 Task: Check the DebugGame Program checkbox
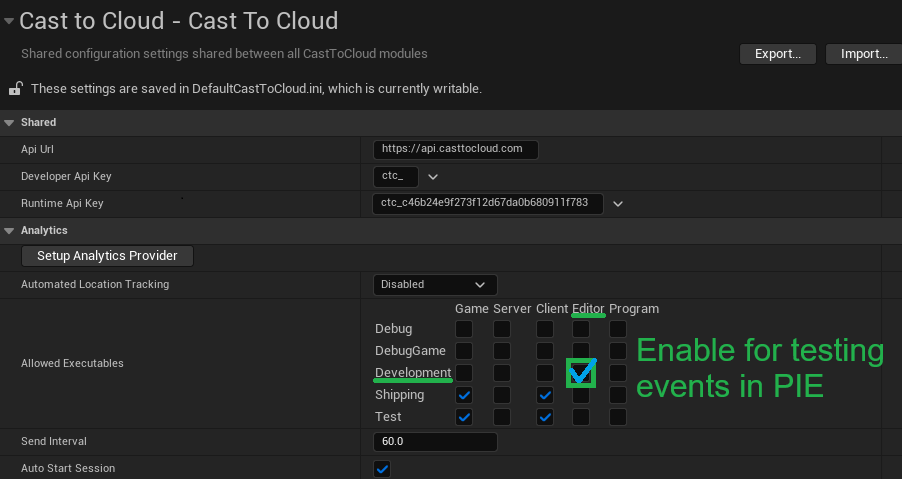tap(618, 351)
